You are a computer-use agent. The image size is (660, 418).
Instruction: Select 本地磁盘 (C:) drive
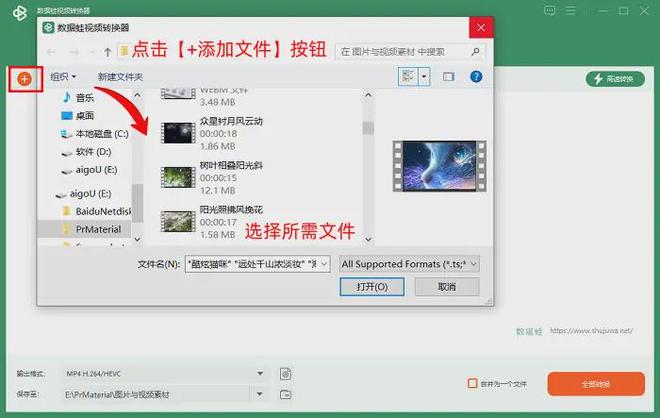pos(95,134)
